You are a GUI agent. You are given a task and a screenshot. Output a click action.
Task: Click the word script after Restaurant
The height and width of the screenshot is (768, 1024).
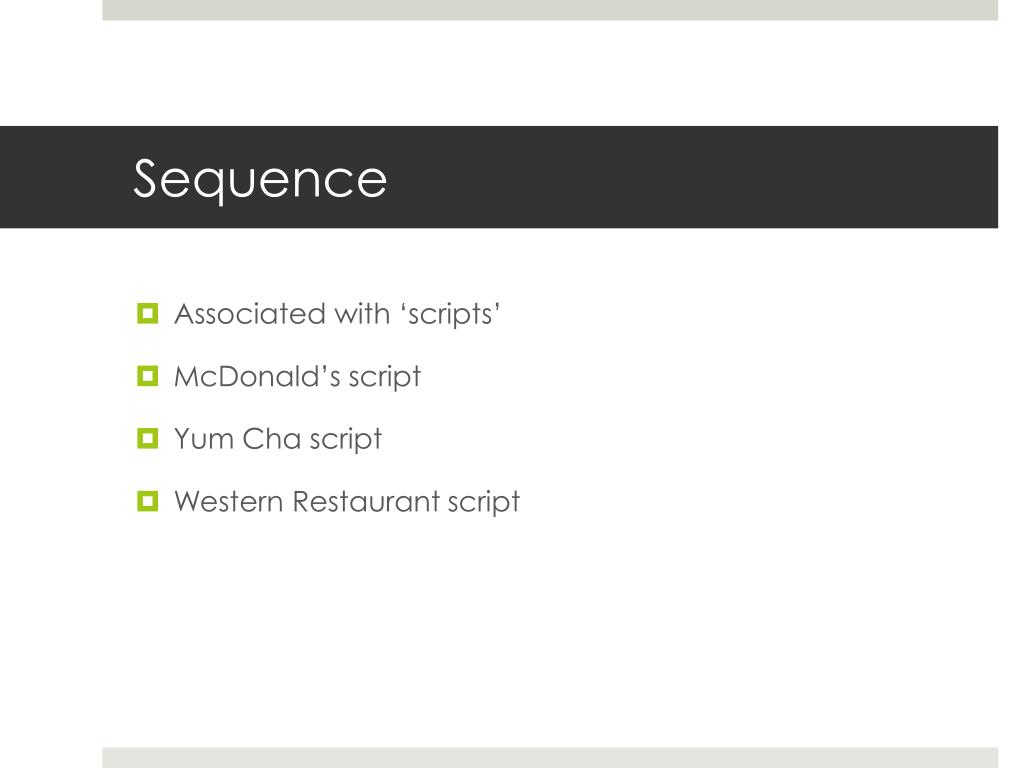pos(484,502)
